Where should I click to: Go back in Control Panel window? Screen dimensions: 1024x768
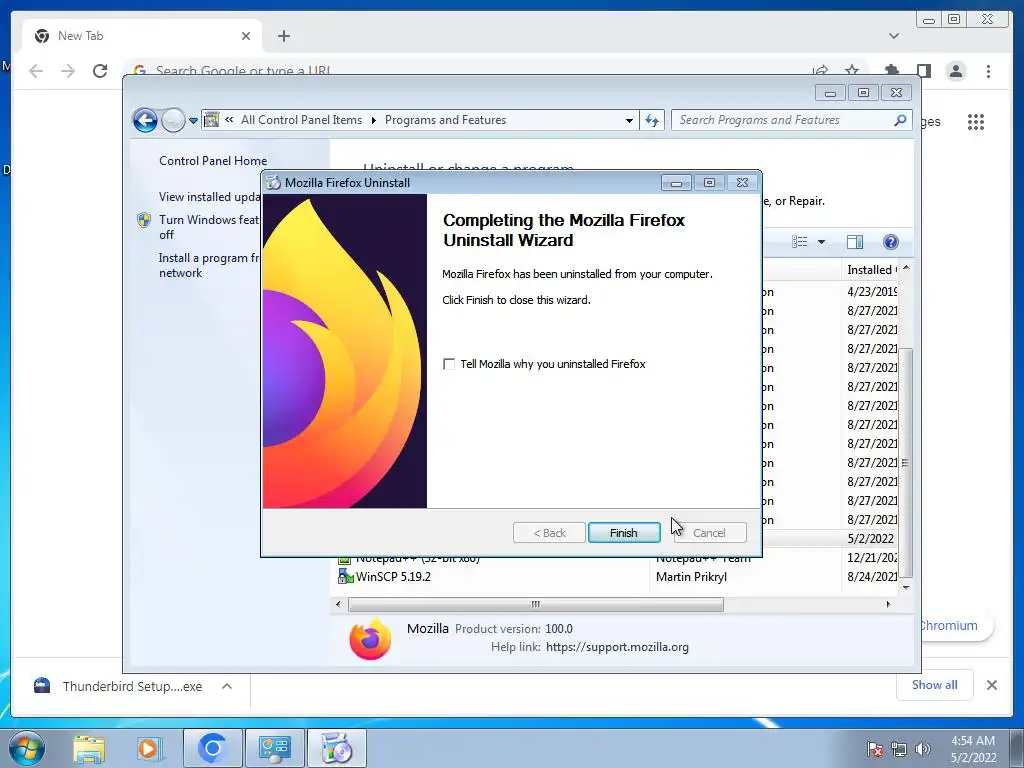[x=145, y=120]
